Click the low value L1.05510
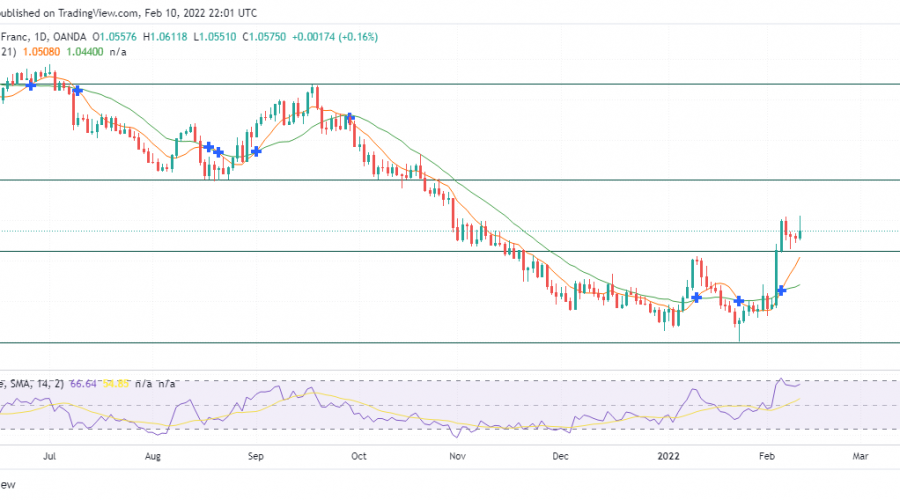This screenshot has width=900, height=500. pyautogui.click(x=215, y=37)
